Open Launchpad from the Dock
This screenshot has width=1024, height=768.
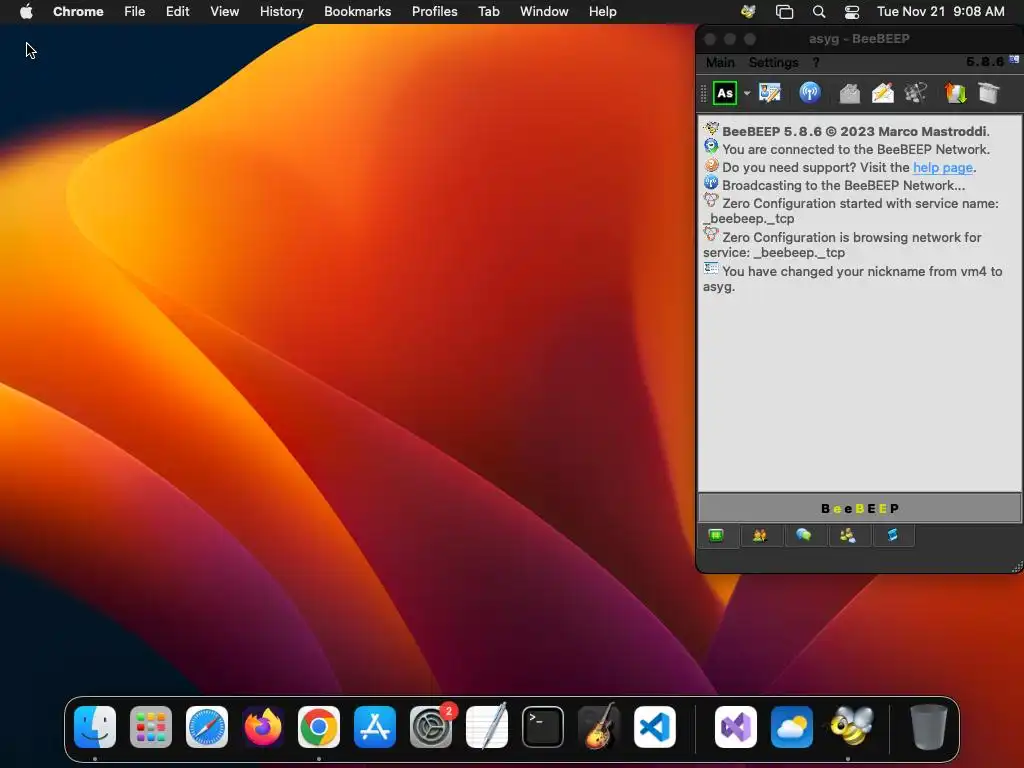[151, 727]
